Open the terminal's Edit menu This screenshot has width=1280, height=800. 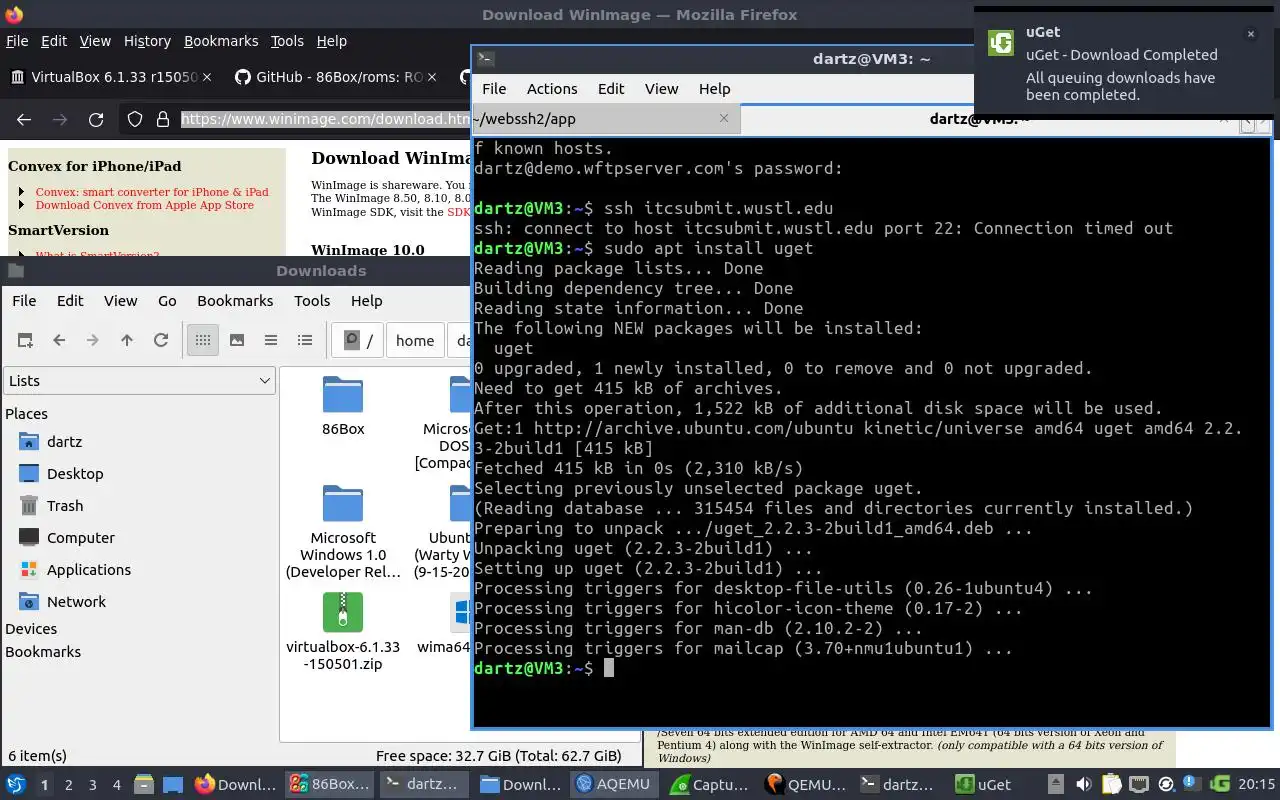click(611, 88)
